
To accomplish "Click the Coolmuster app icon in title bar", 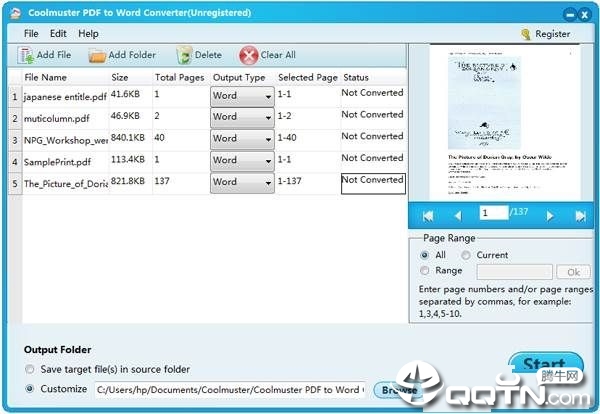I will tap(15, 13).
